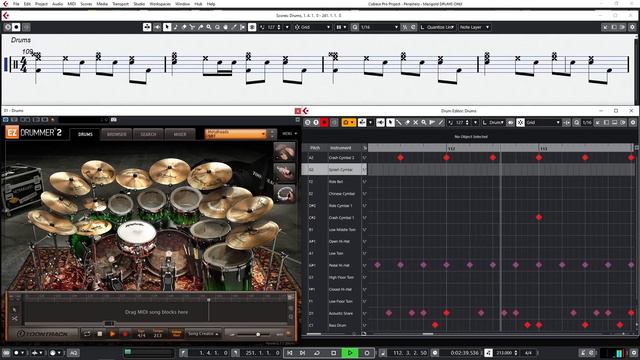This screenshot has width=640, height=360.
Task: Click the Crash Cymbal 1 note diamond
Action: (539, 217)
